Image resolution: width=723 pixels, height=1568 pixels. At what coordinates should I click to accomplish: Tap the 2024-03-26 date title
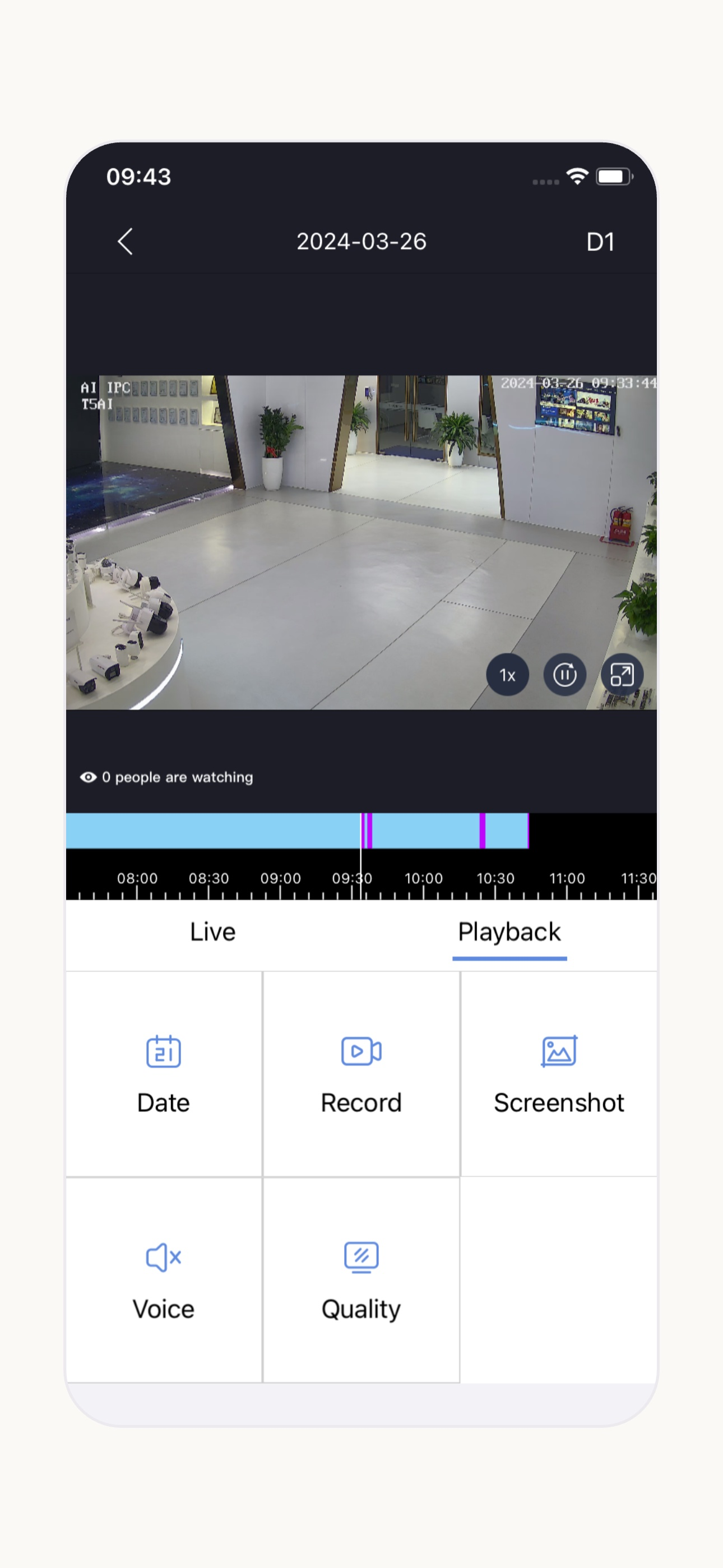click(x=361, y=242)
